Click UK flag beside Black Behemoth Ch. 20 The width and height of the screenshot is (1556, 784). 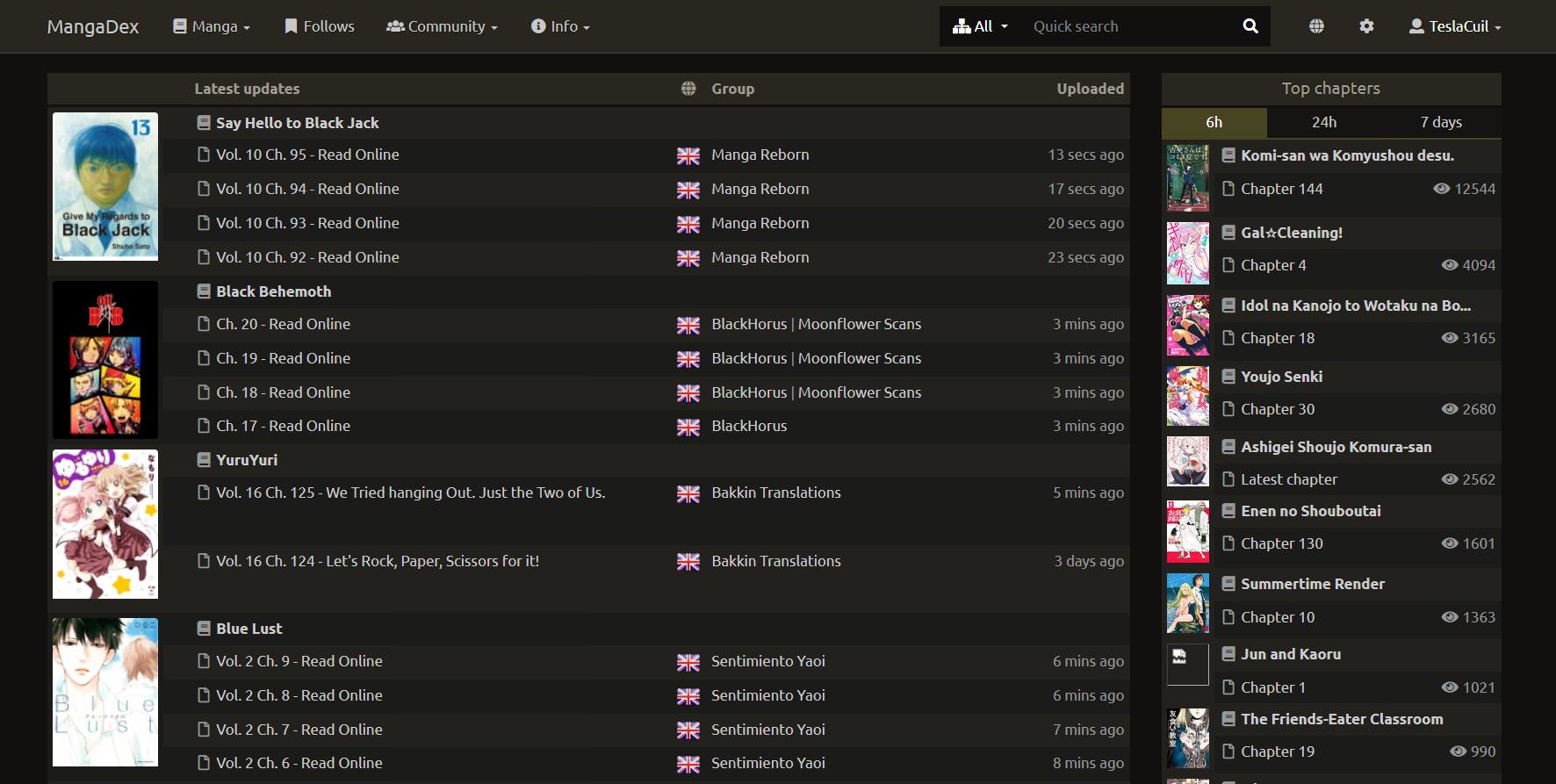pos(688,326)
